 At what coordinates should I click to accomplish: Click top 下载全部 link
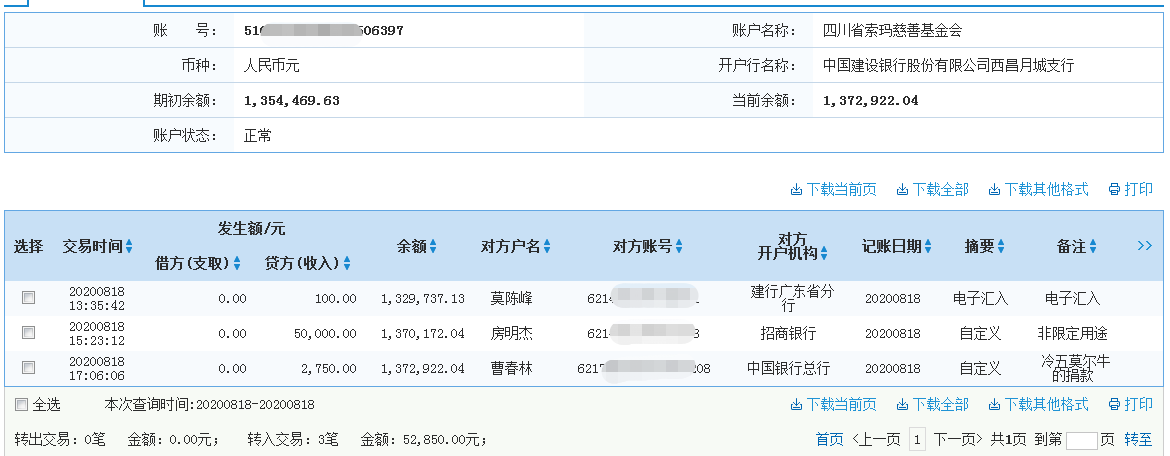click(x=932, y=190)
